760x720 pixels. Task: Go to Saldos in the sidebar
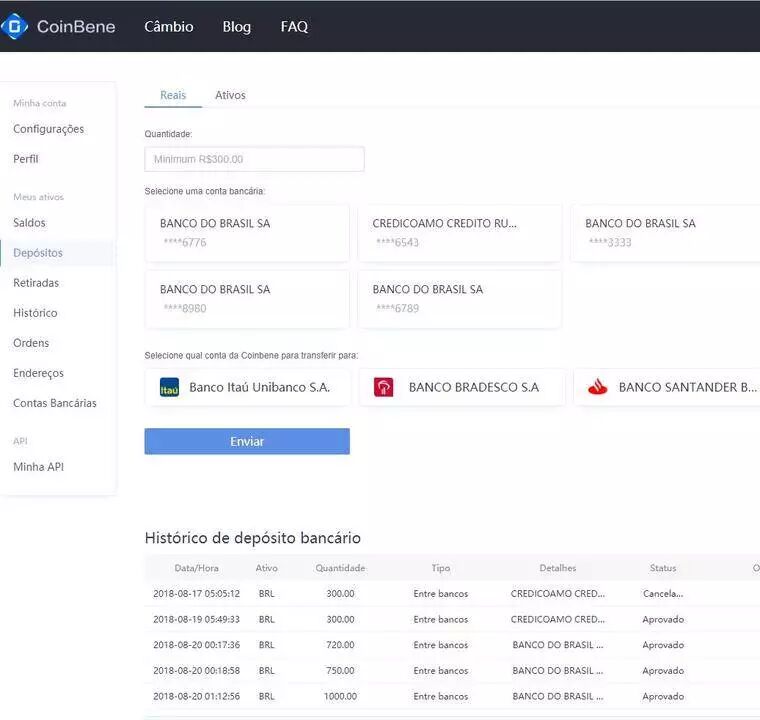point(30,223)
